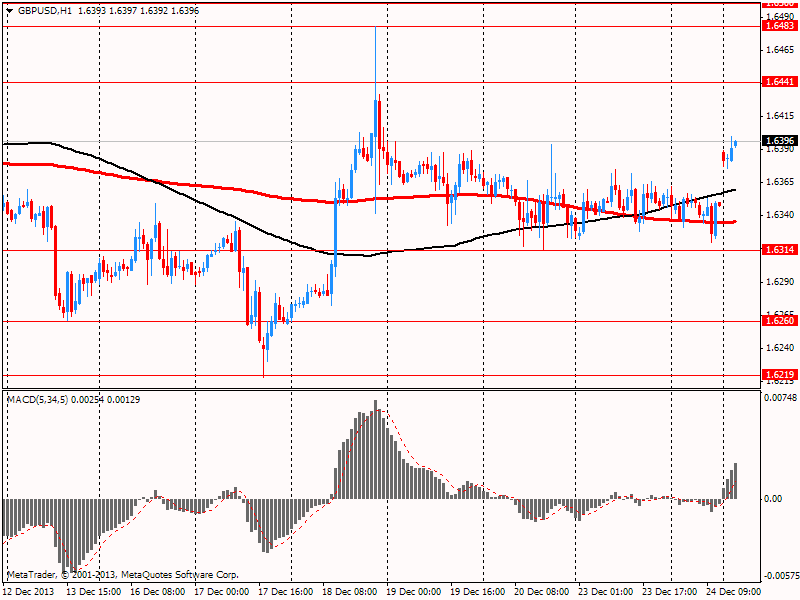800x600 pixels.
Task: Click the 1.6290 price scale value
Action: point(780,282)
